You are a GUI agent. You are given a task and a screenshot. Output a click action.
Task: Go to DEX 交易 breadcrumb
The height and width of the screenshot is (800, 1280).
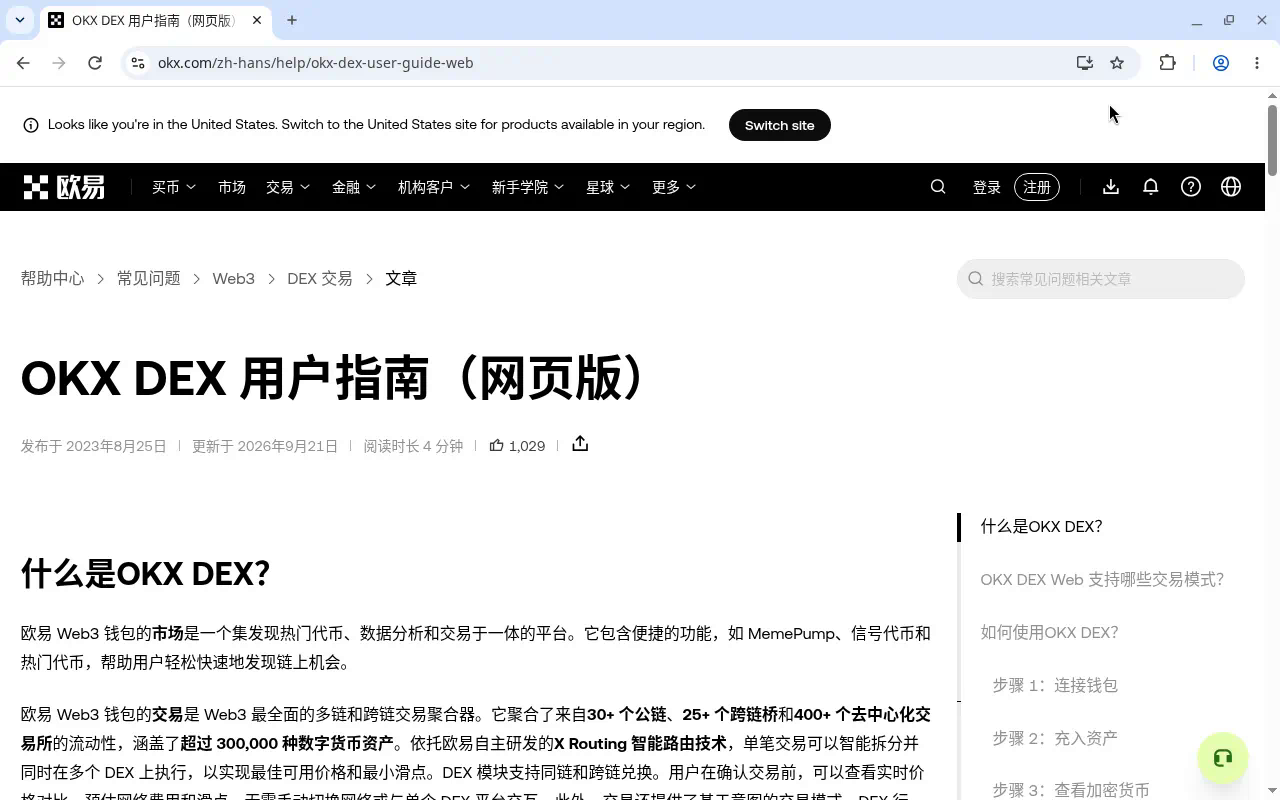tap(320, 279)
